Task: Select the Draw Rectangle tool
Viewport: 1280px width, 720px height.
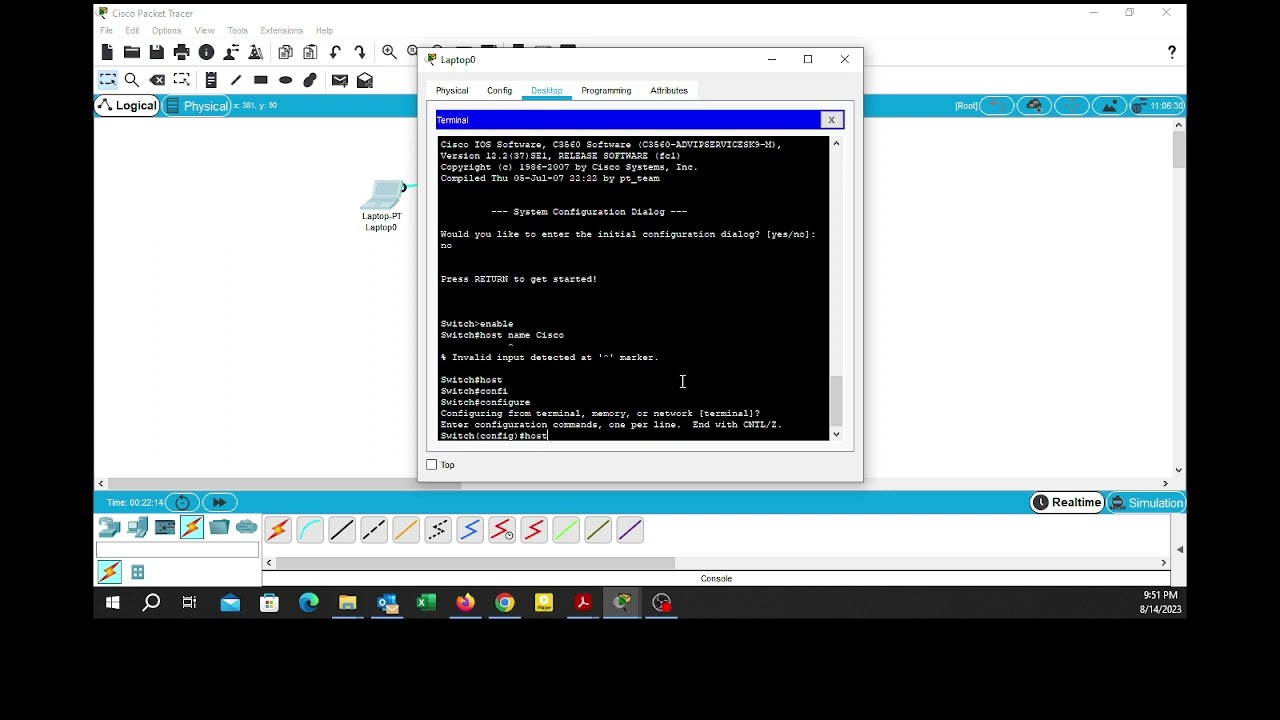Action: tap(261, 80)
